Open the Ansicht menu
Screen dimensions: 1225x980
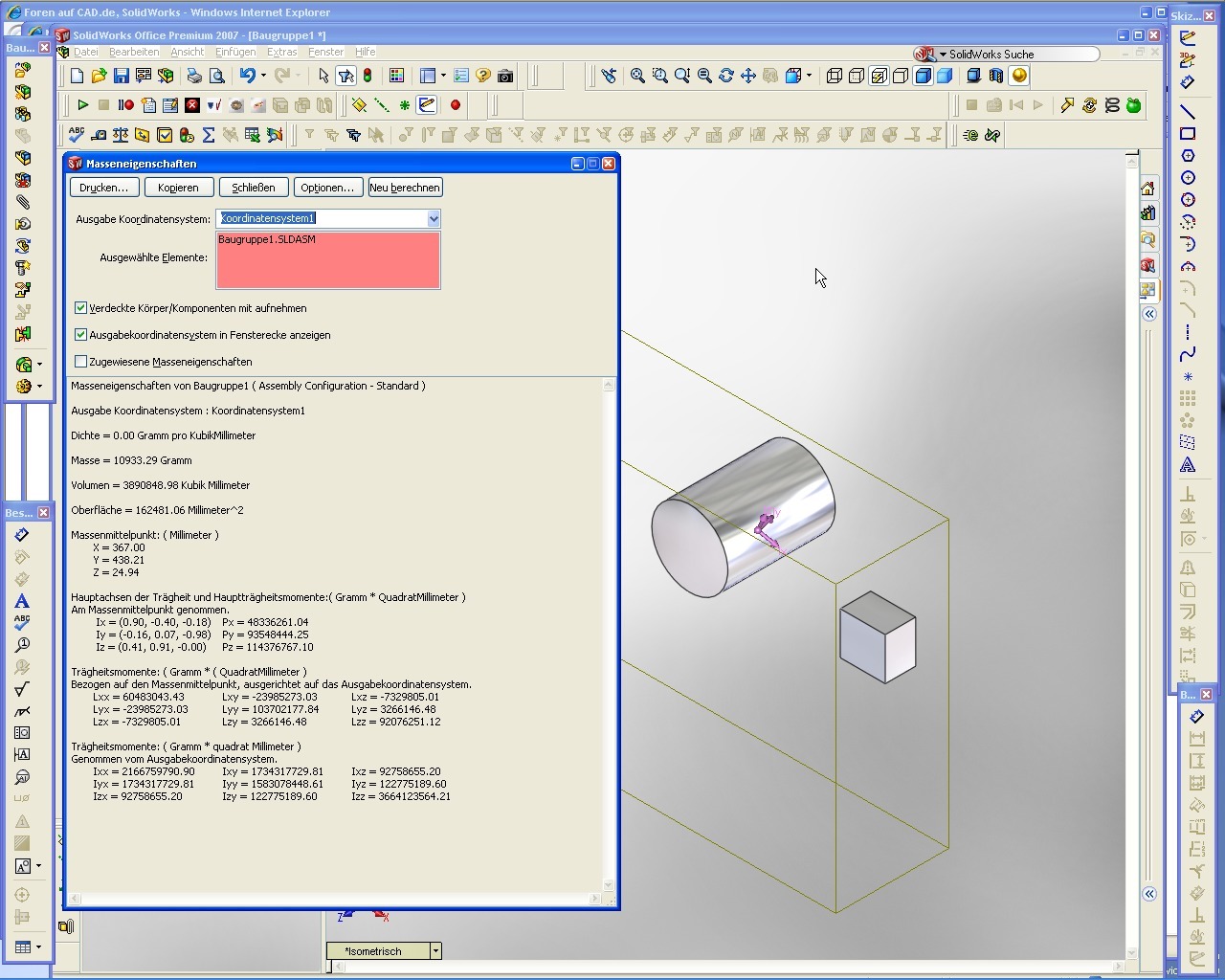[x=188, y=52]
